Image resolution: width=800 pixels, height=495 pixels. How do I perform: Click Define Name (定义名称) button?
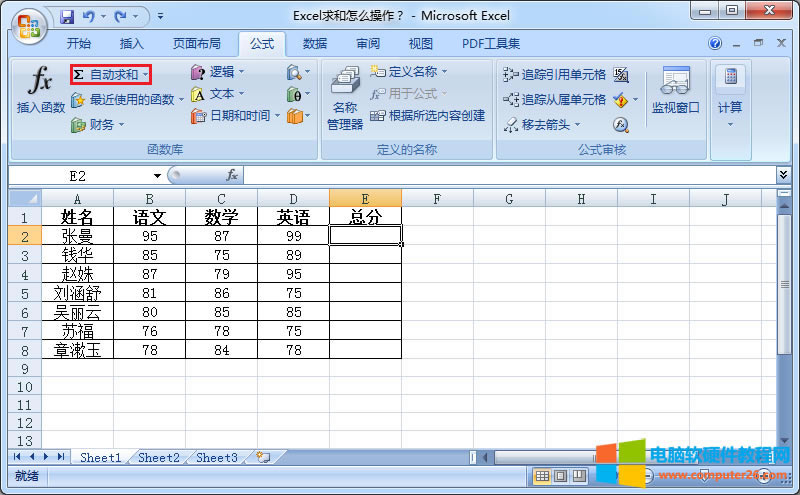tap(410, 72)
